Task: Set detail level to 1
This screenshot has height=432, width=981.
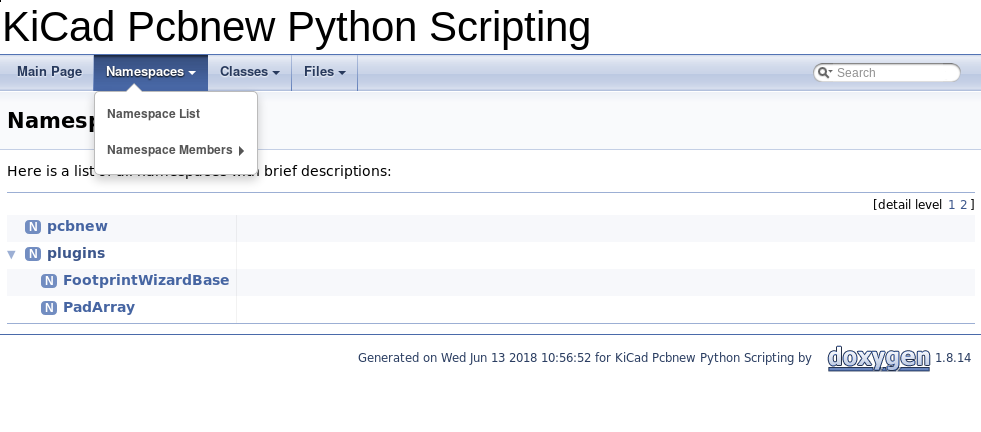Action: pyautogui.click(x=951, y=204)
